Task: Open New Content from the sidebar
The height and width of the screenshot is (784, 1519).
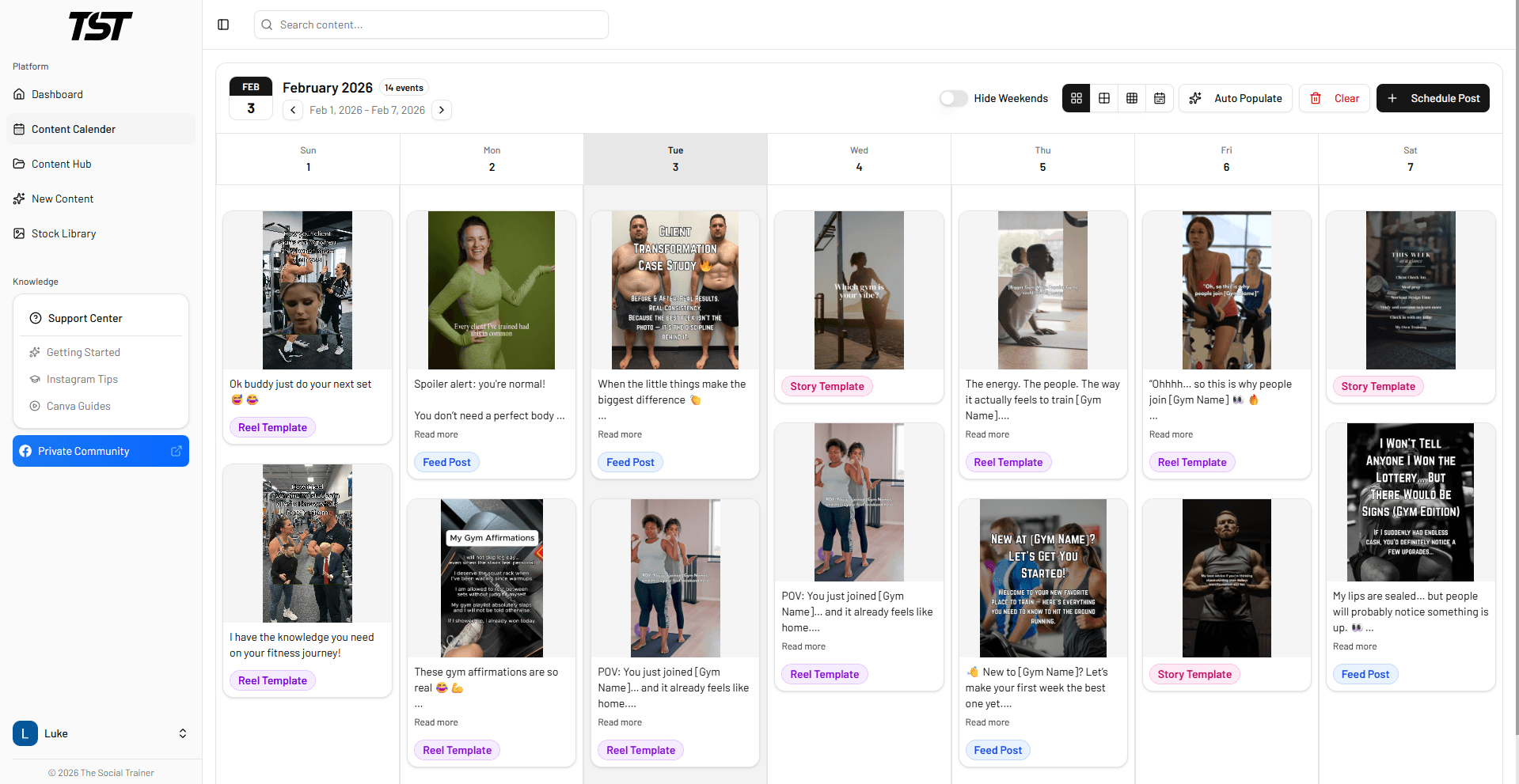Action: coord(63,199)
